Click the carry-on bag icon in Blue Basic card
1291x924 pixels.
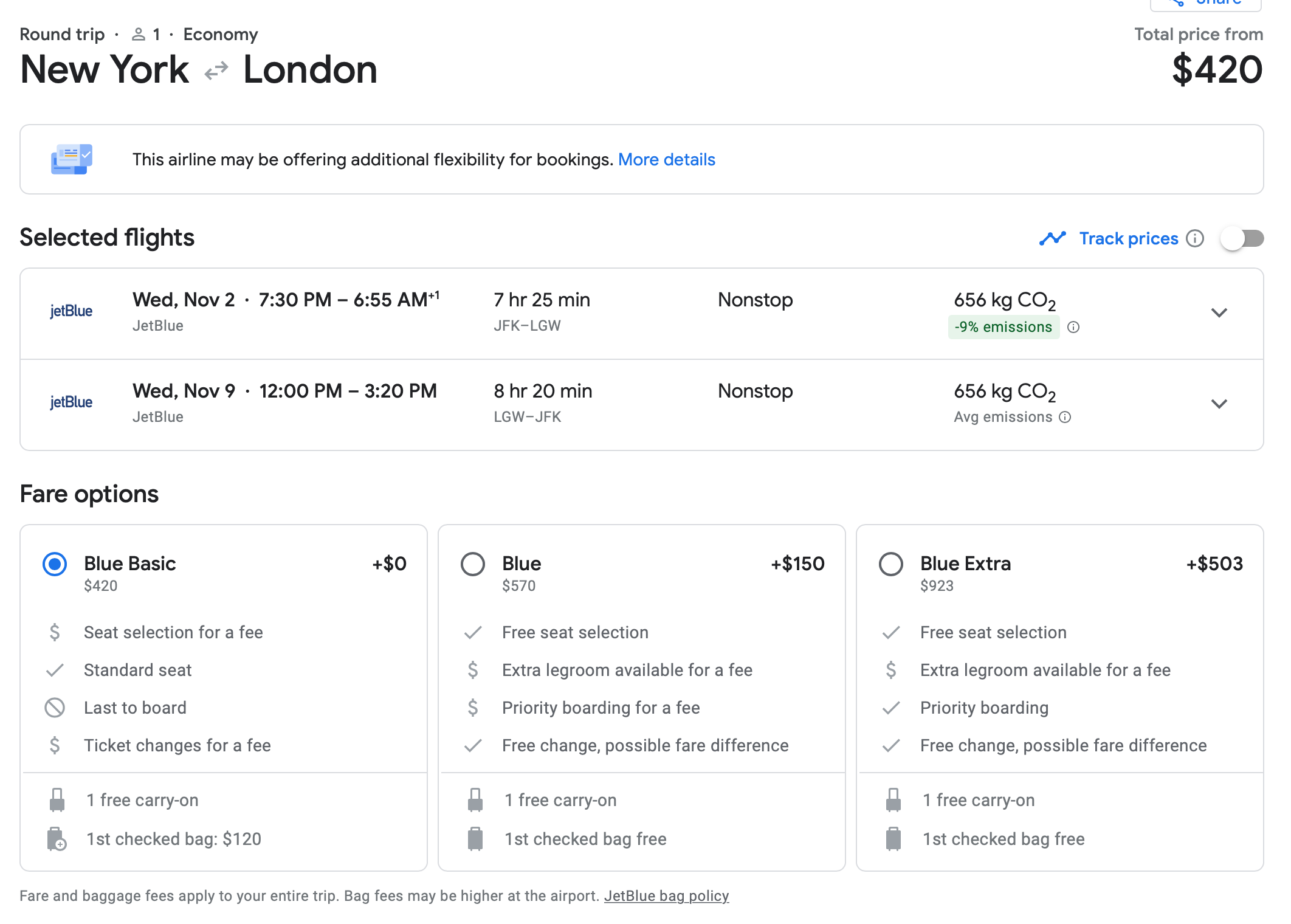pyautogui.click(x=58, y=800)
